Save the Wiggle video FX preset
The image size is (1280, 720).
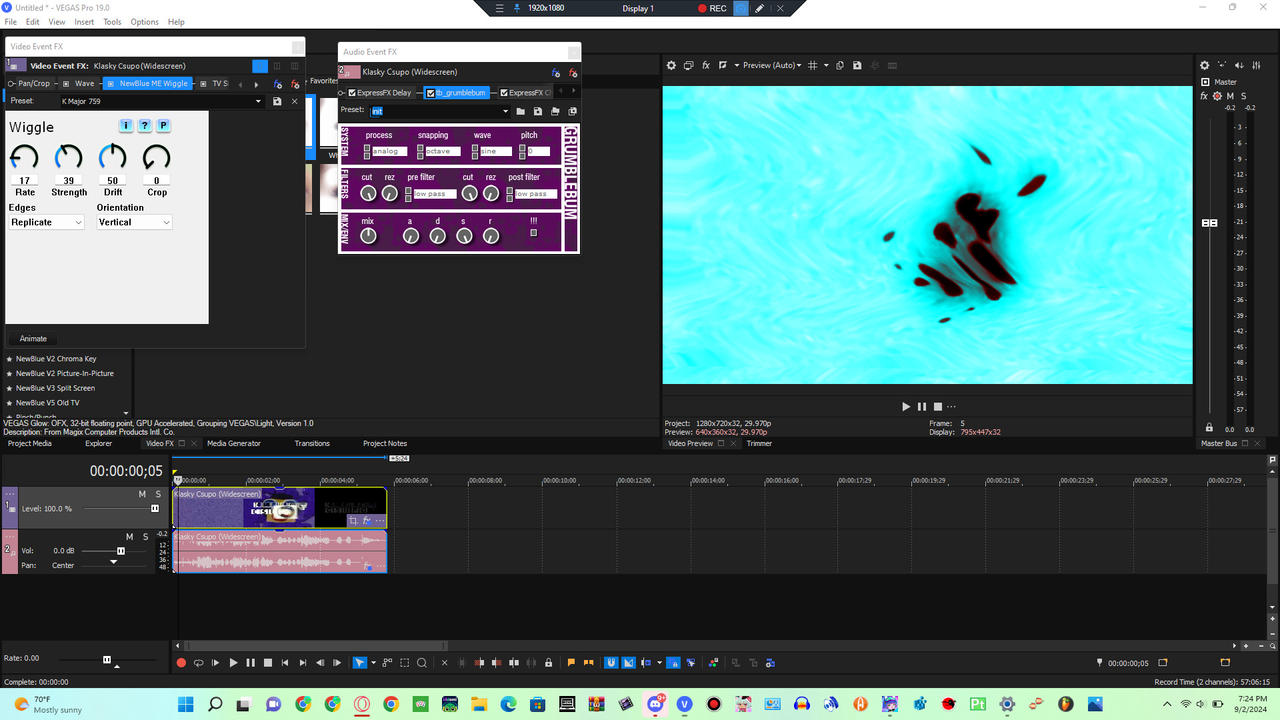click(277, 101)
